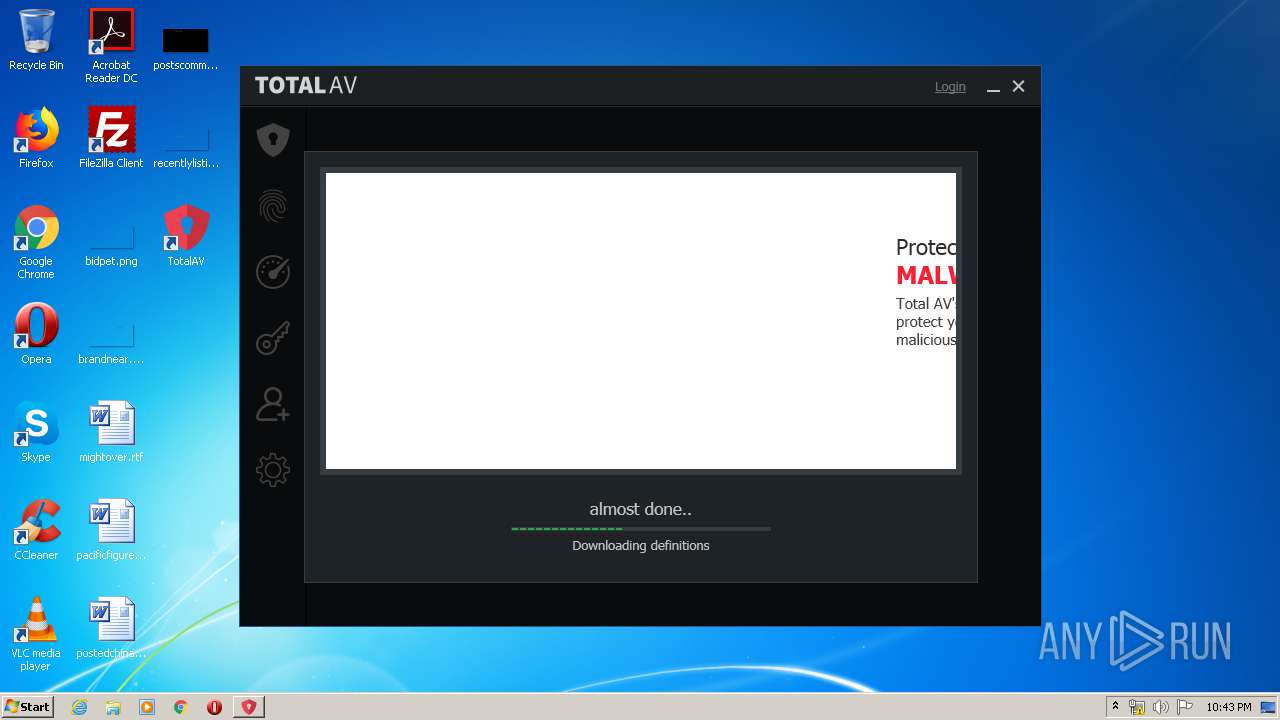1280x720 pixels.
Task: Click the TOTAL AV logo
Action: point(306,86)
